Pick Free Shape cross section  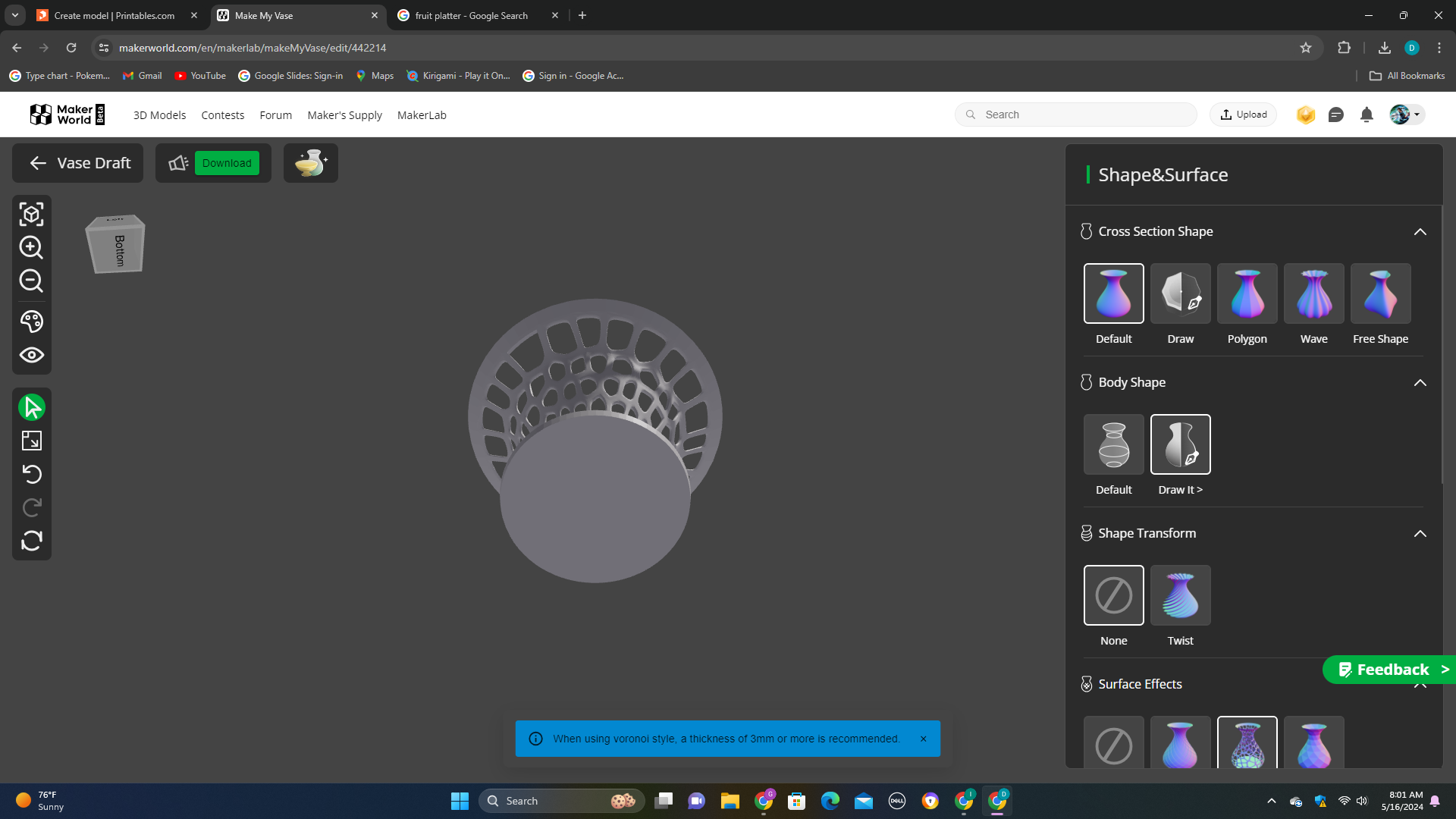point(1380,293)
